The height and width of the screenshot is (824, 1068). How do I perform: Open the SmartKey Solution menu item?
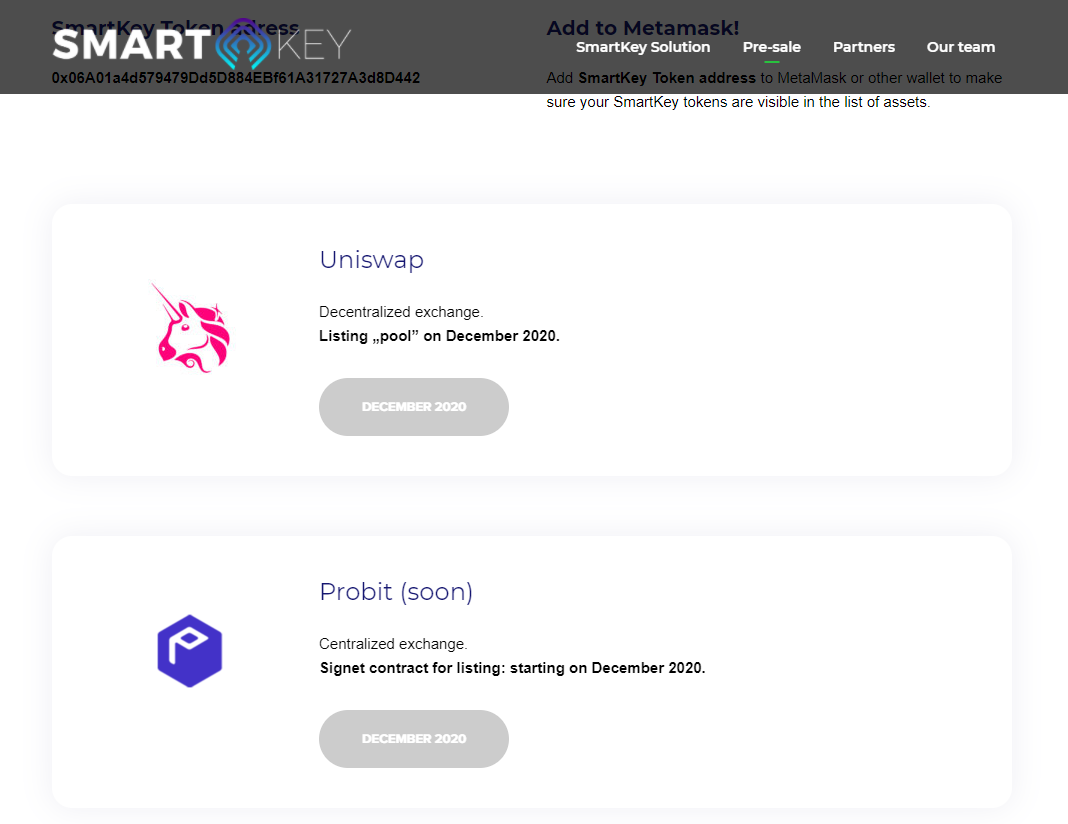coord(643,47)
